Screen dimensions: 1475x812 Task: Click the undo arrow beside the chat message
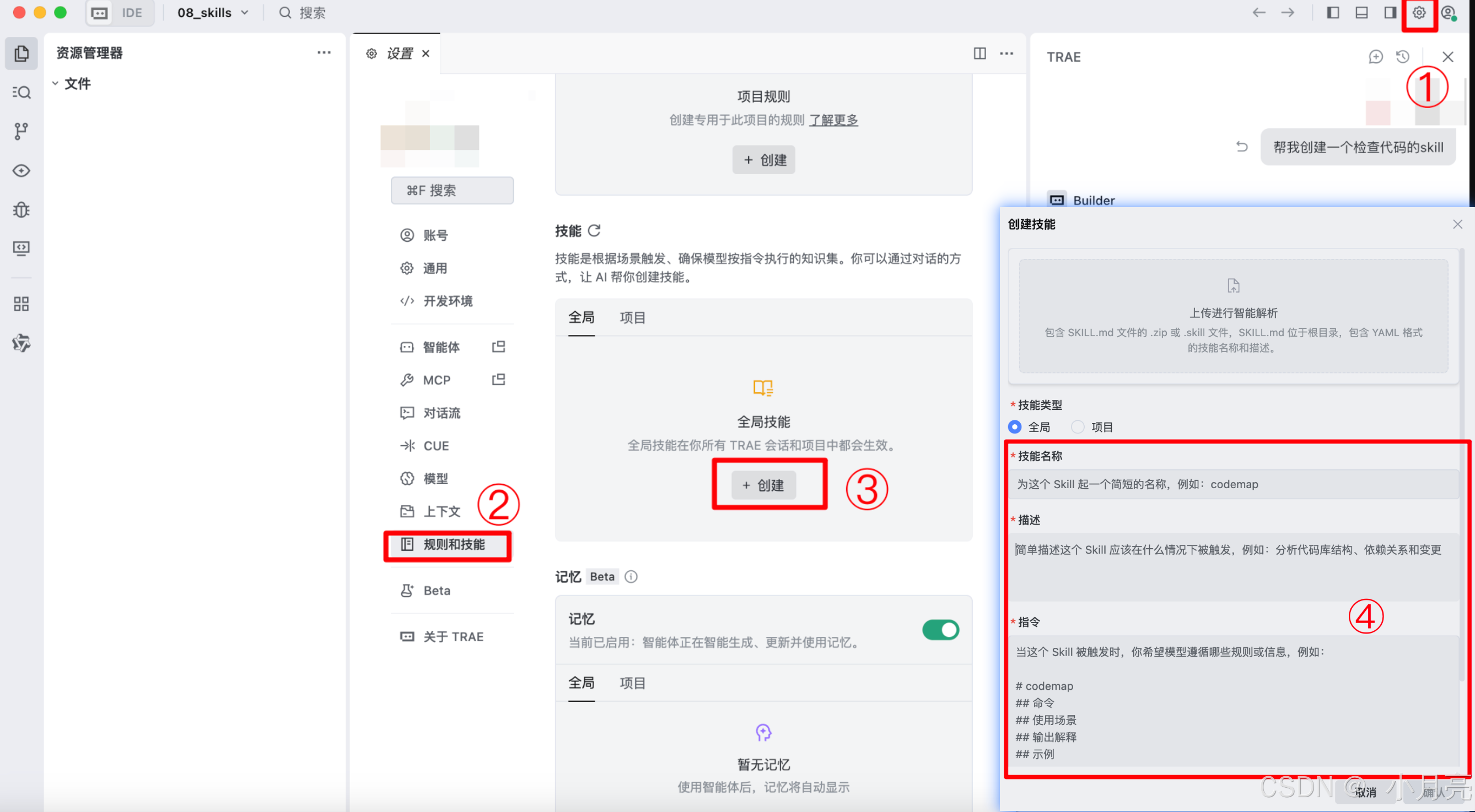pos(1241,147)
